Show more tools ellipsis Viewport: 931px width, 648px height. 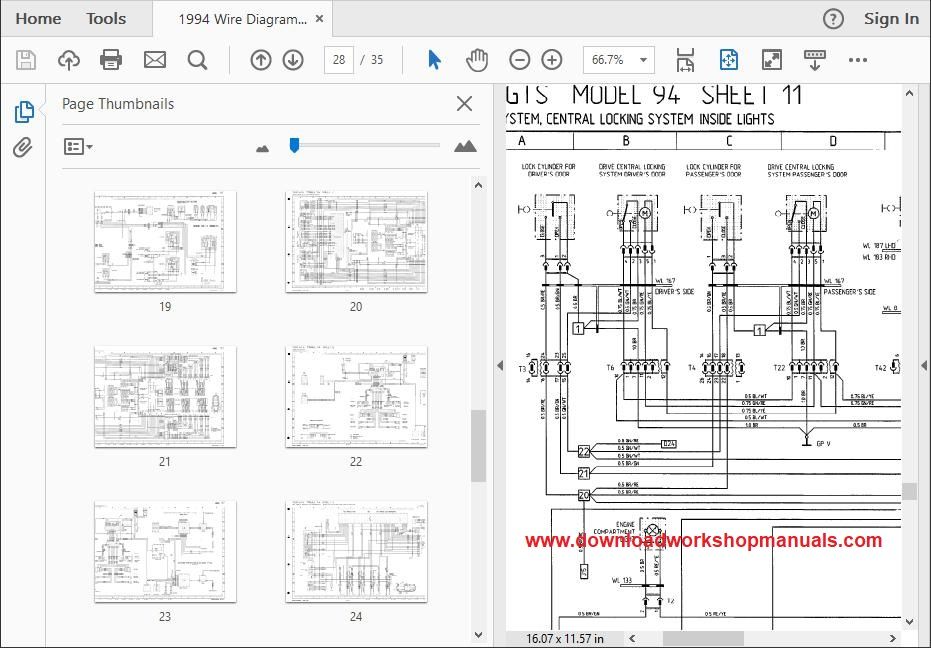[858, 60]
